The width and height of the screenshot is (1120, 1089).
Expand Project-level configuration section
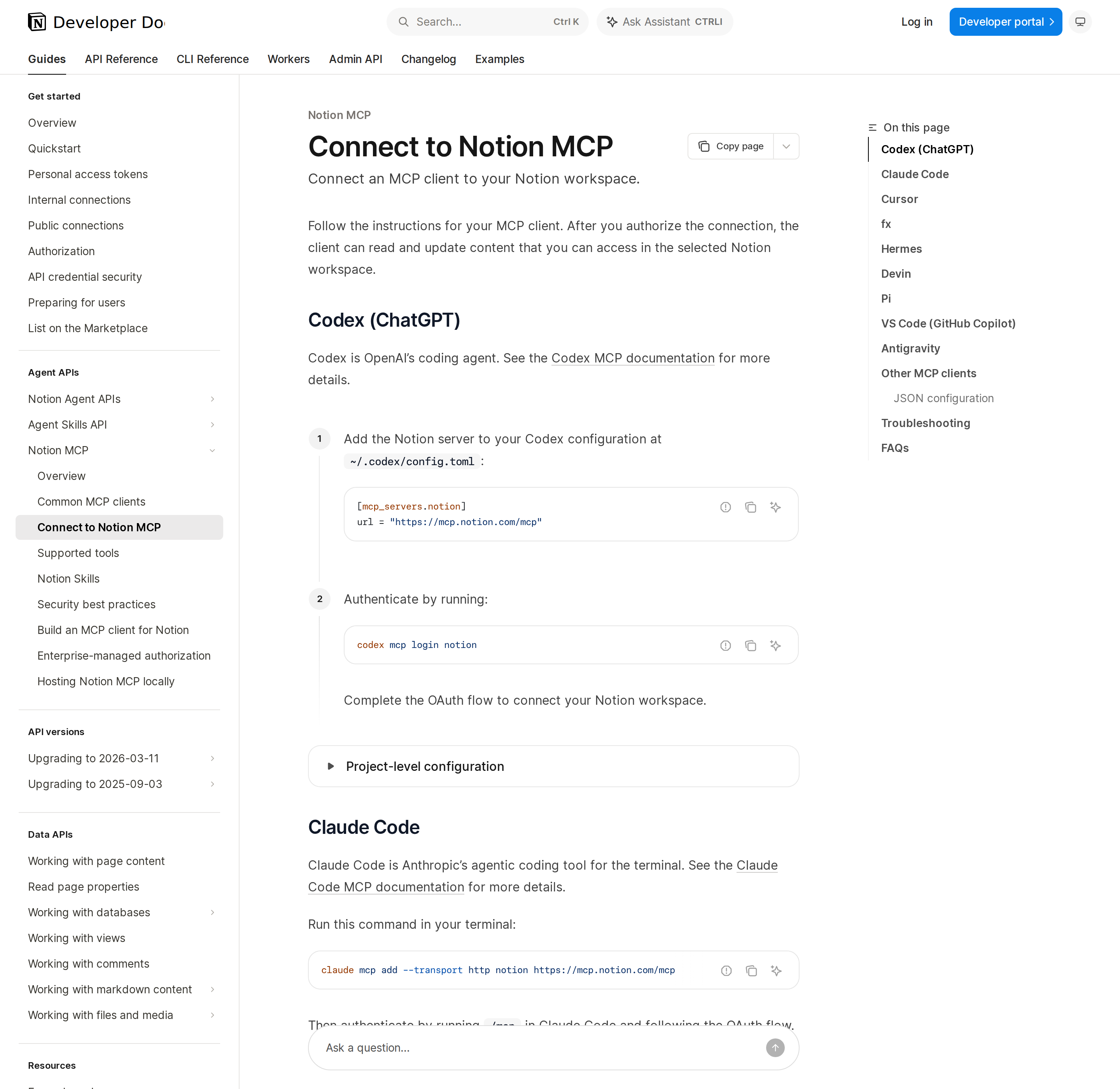553,767
